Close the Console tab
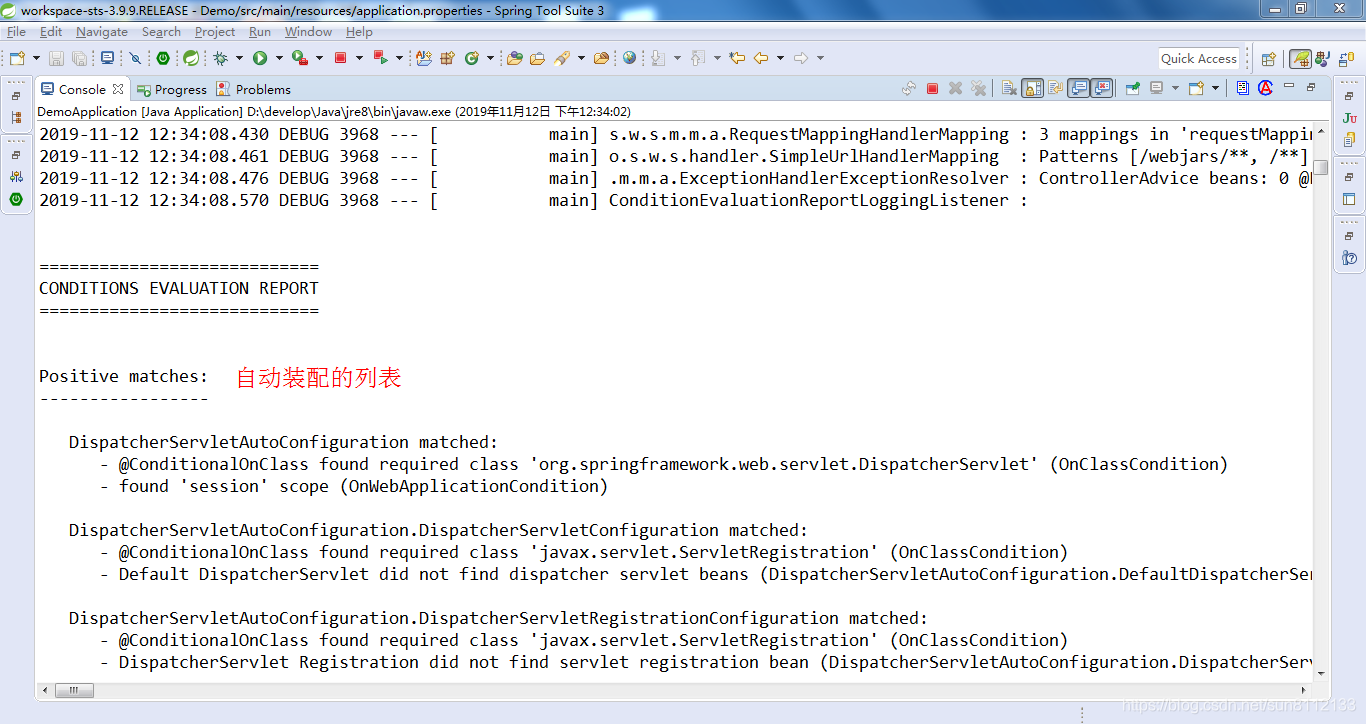The image size is (1366, 724). pos(118,88)
